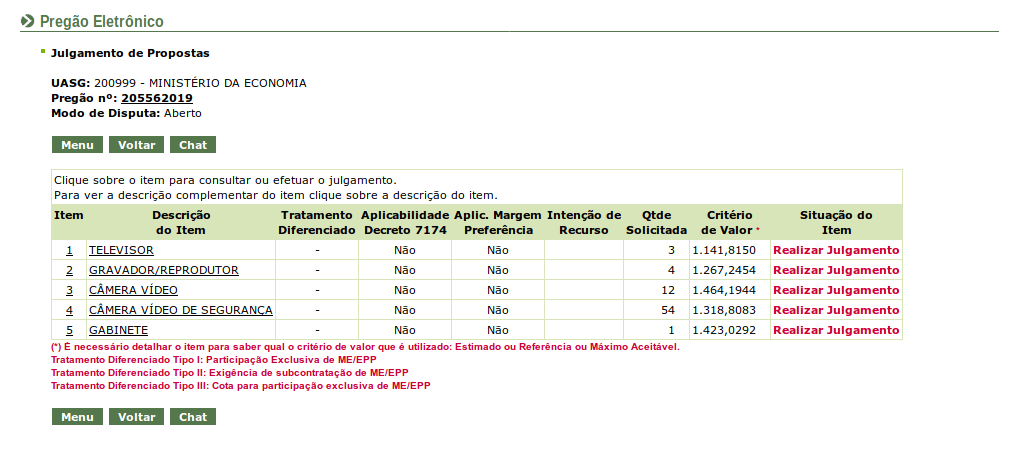The image size is (1019, 459).
Task: Click the Aplicabilidade Decreto 7174 header
Action: [405, 222]
